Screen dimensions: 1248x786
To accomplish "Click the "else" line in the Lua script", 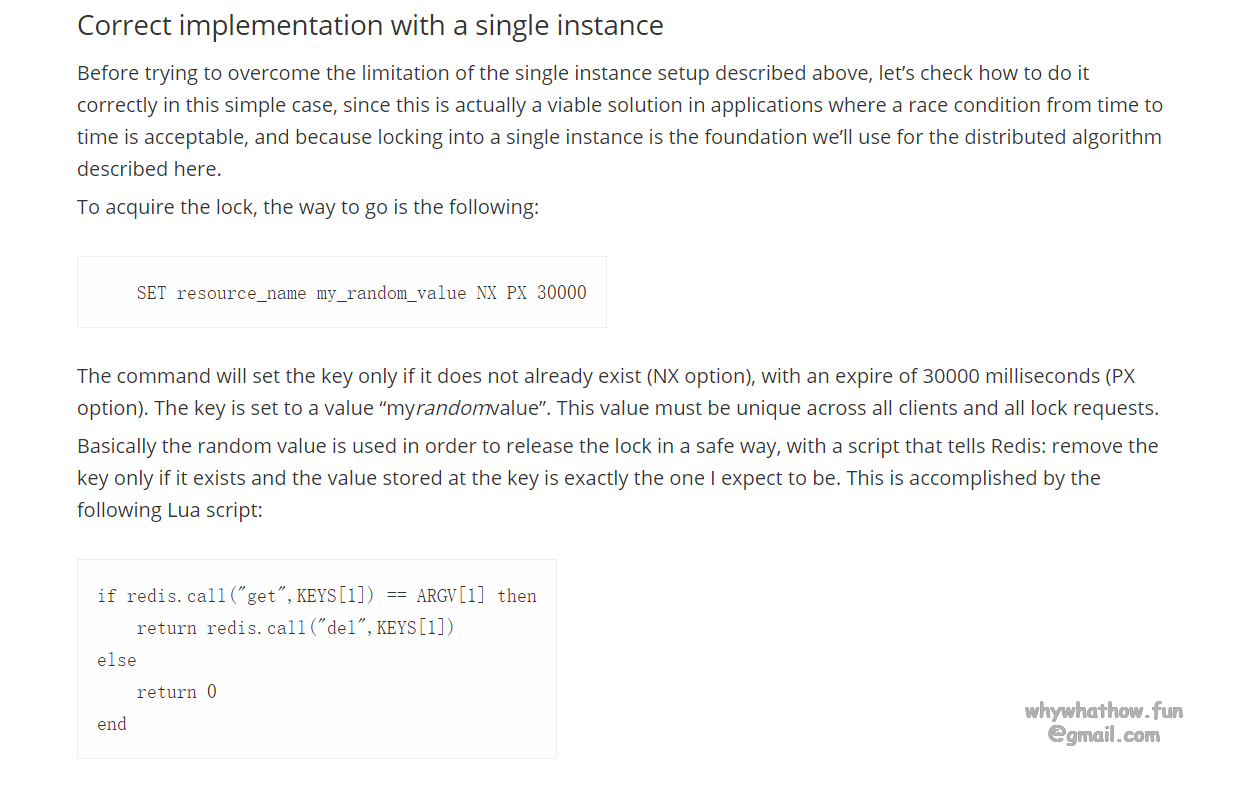I will (x=117, y=660).
